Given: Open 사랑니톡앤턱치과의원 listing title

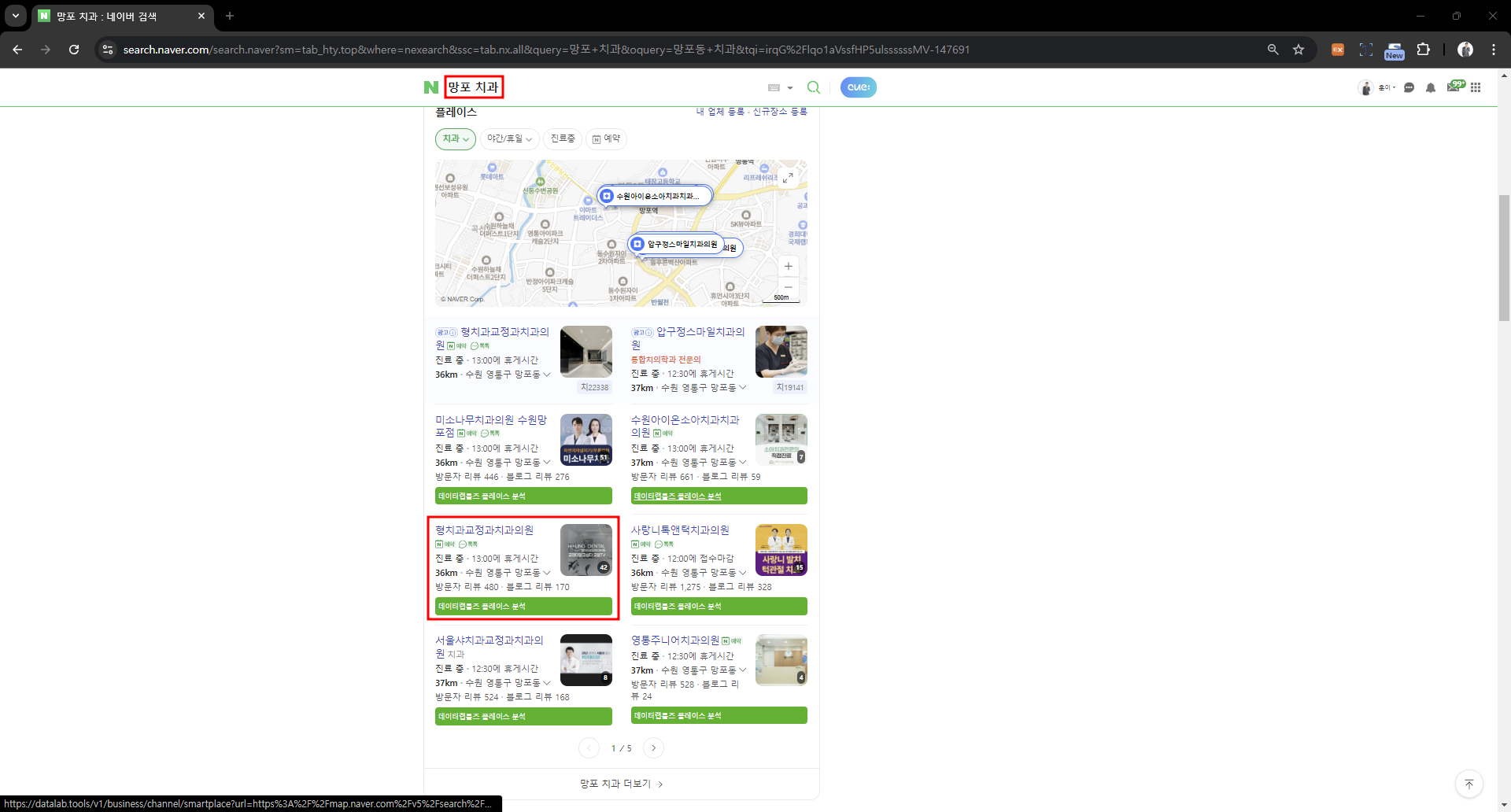Looking at the screenshot, I should pyautogui.click(x=680, y=530).
